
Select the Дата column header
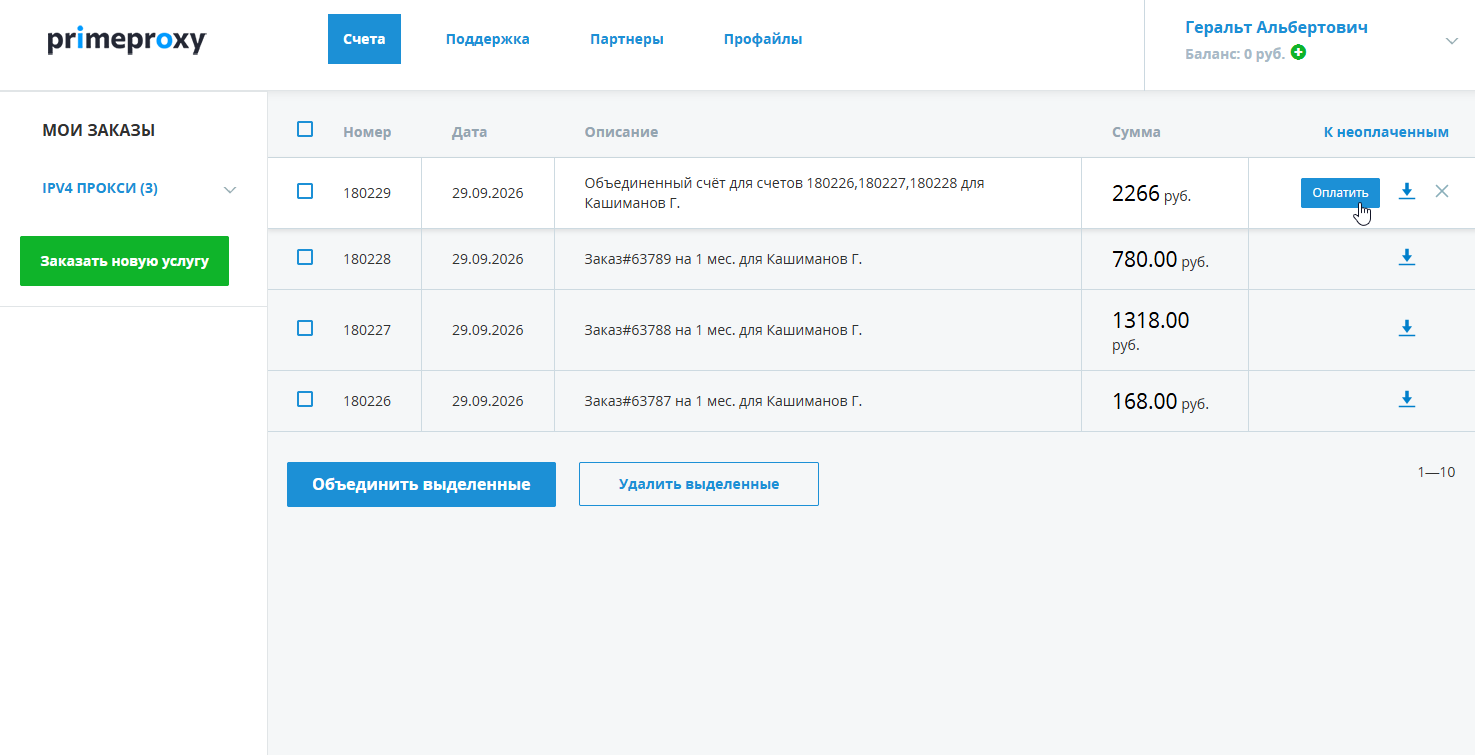469,132
